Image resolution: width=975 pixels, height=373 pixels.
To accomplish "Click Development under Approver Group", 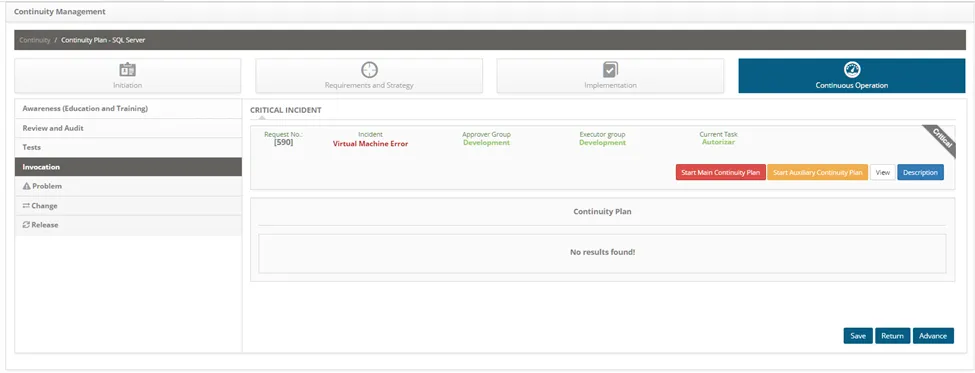I will click(x=486, y=142).
